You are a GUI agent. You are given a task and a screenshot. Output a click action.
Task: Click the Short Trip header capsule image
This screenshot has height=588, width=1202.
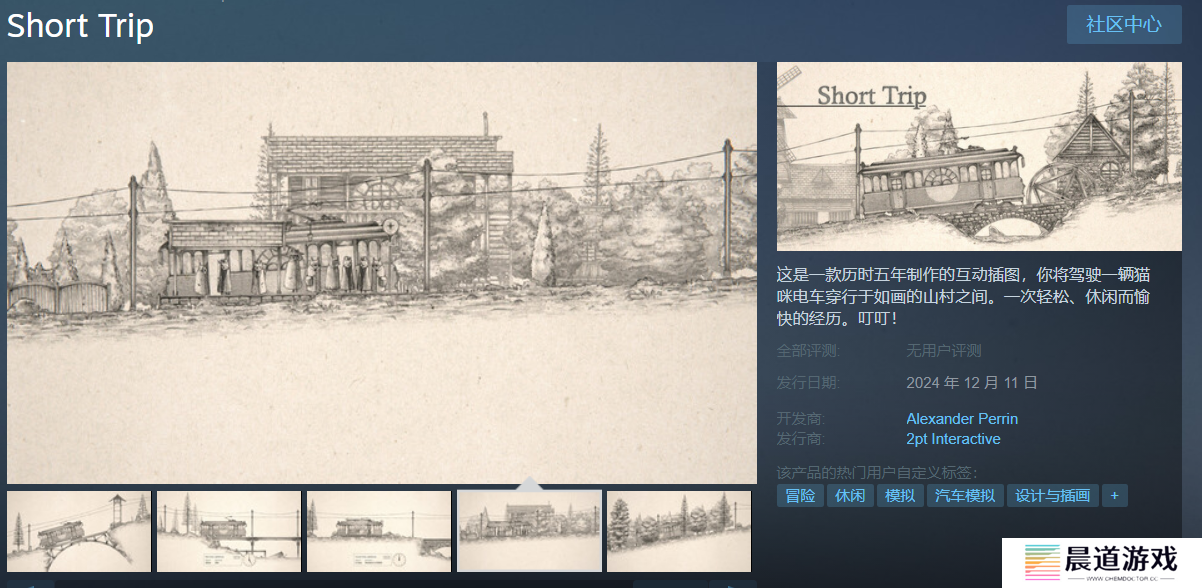979,156
